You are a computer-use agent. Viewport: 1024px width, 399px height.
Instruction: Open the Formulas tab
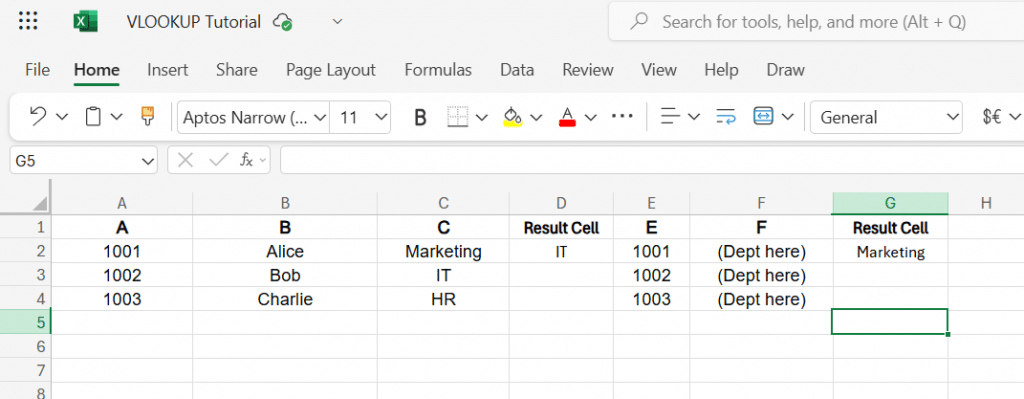(438, 70)
